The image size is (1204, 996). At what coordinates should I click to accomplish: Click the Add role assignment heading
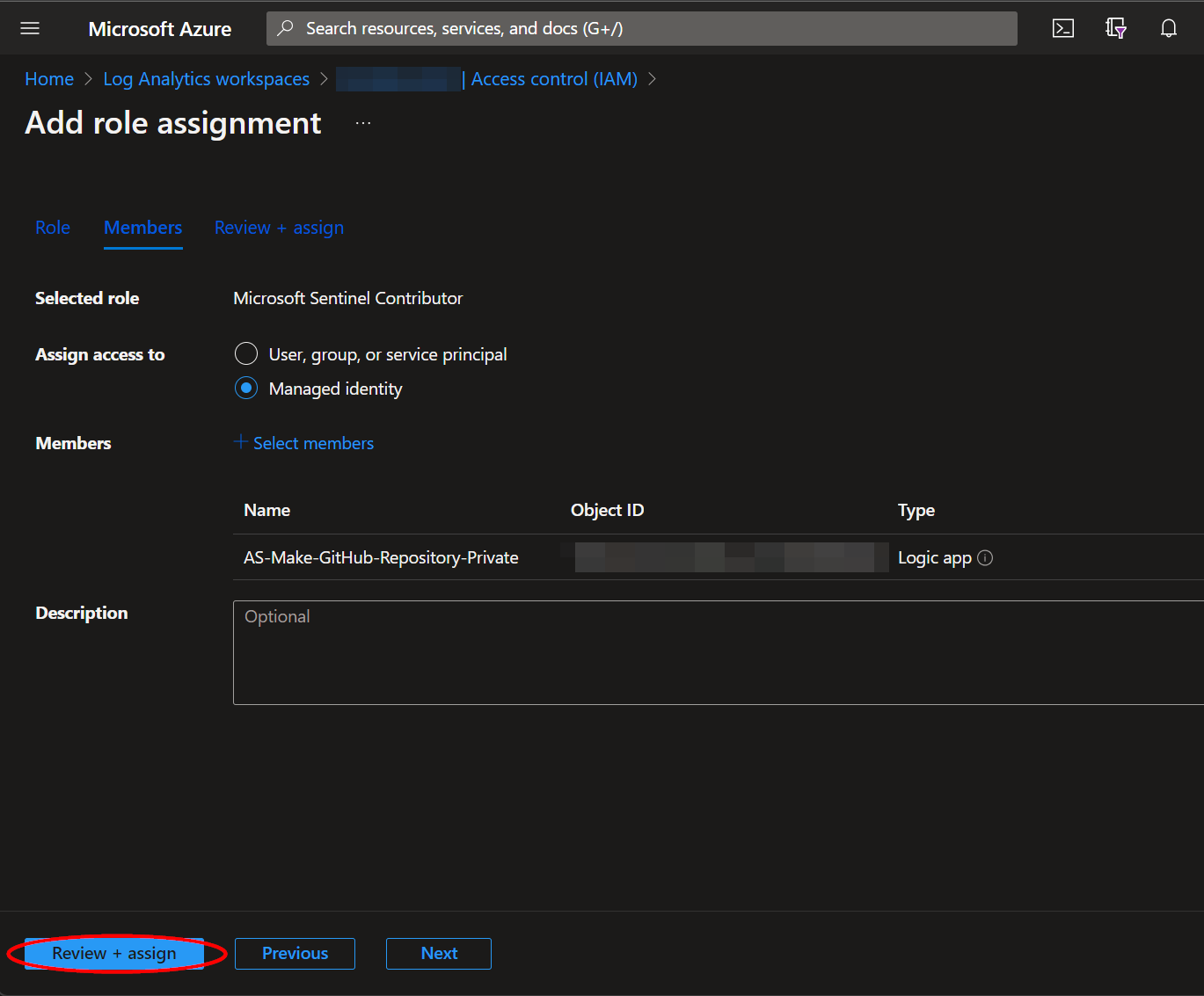[173, 123]
